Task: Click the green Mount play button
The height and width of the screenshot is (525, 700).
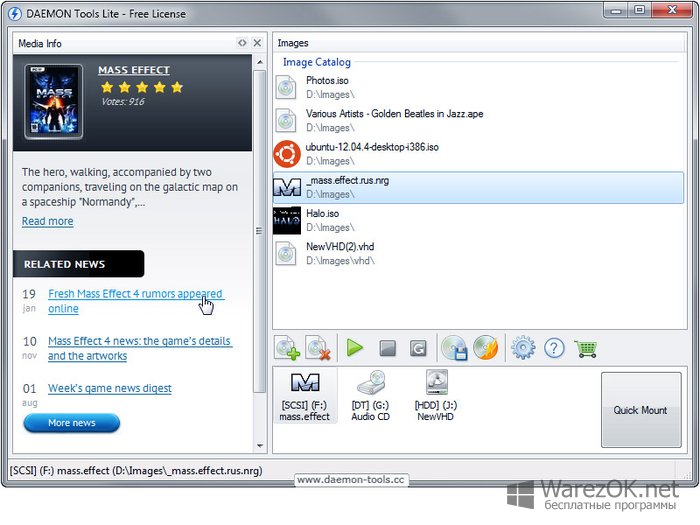Action: 355,348
